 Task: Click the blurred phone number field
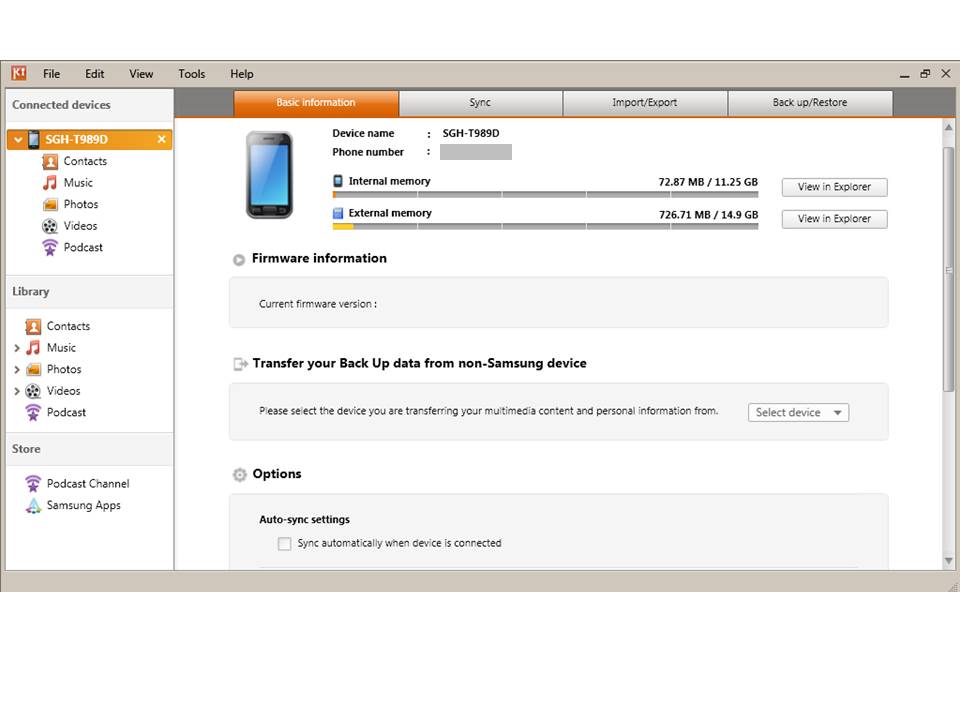coord(476,152)
